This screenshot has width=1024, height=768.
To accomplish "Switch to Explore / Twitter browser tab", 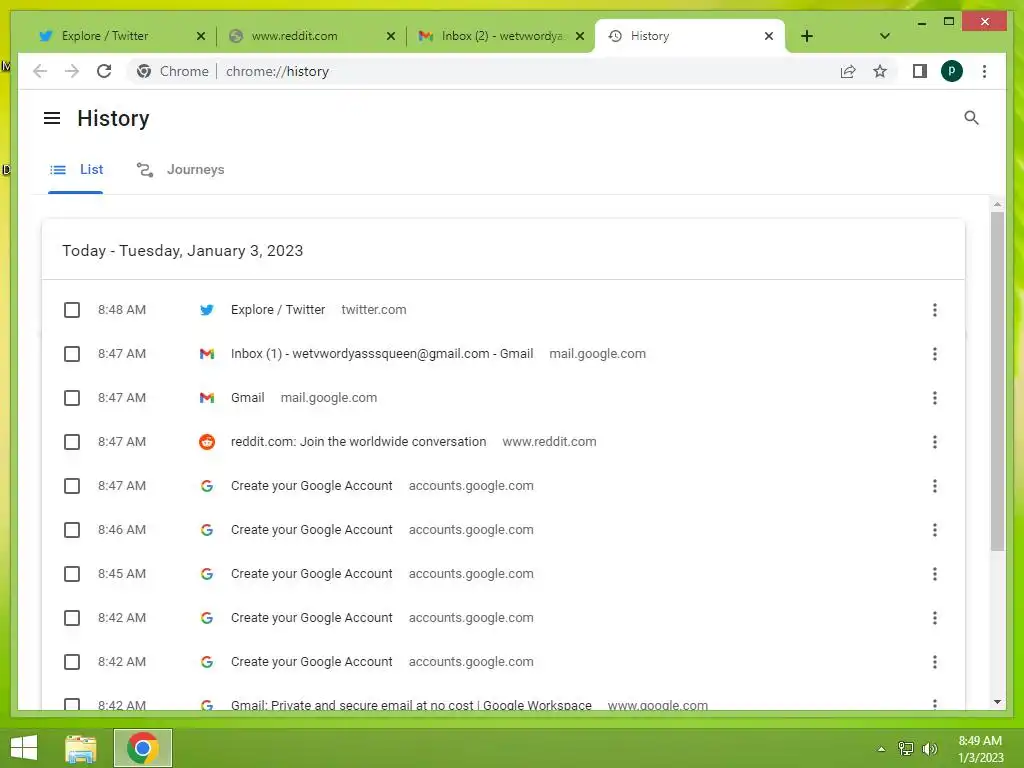I will pos(121,36).
